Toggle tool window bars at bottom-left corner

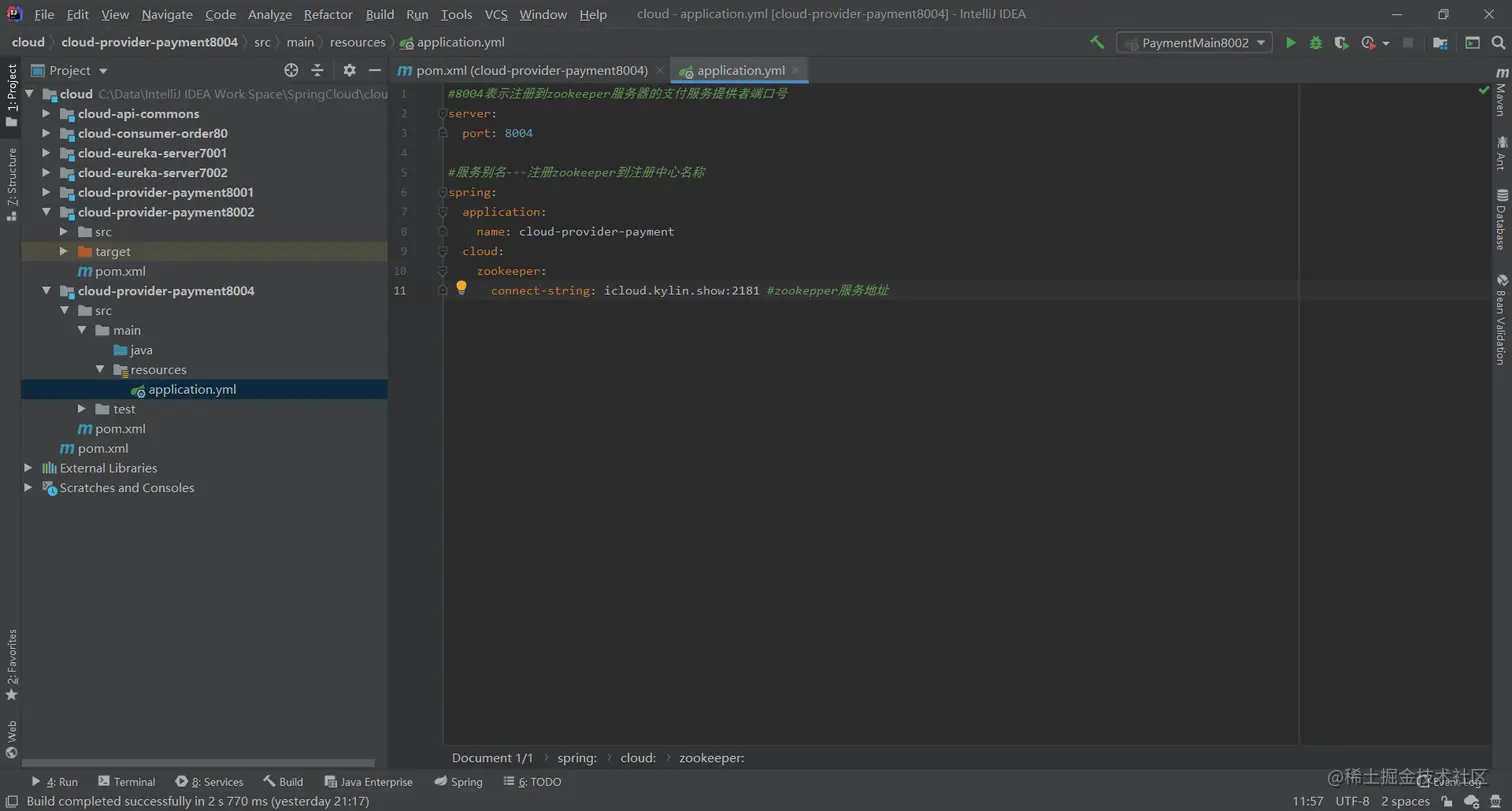coord(11,801)
